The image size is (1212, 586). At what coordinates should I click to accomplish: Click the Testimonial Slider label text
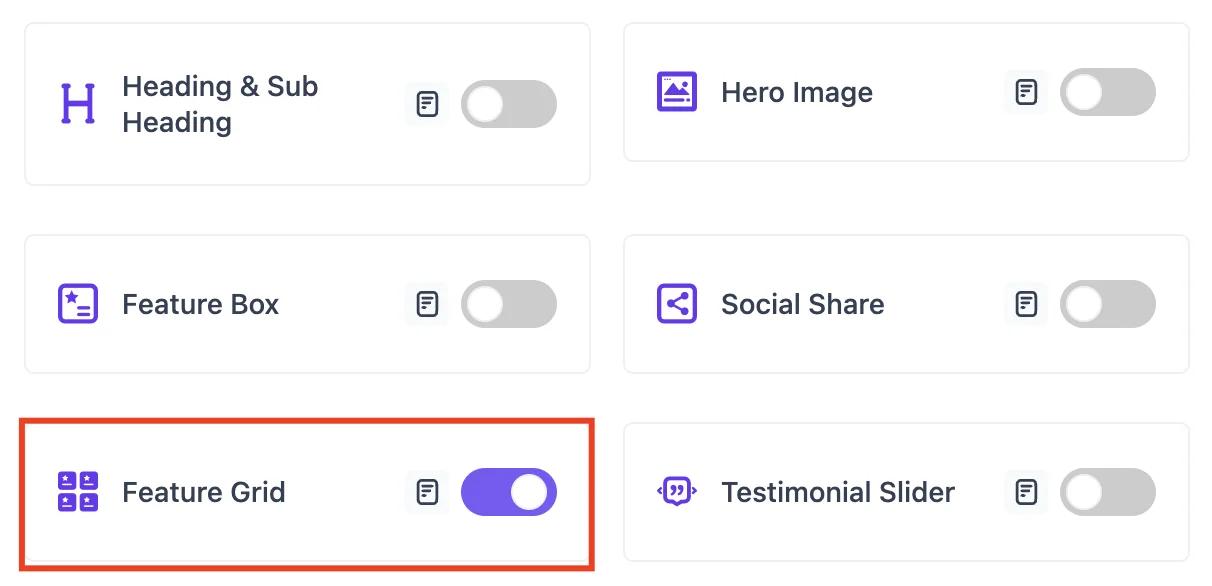(x=837, y=492)
